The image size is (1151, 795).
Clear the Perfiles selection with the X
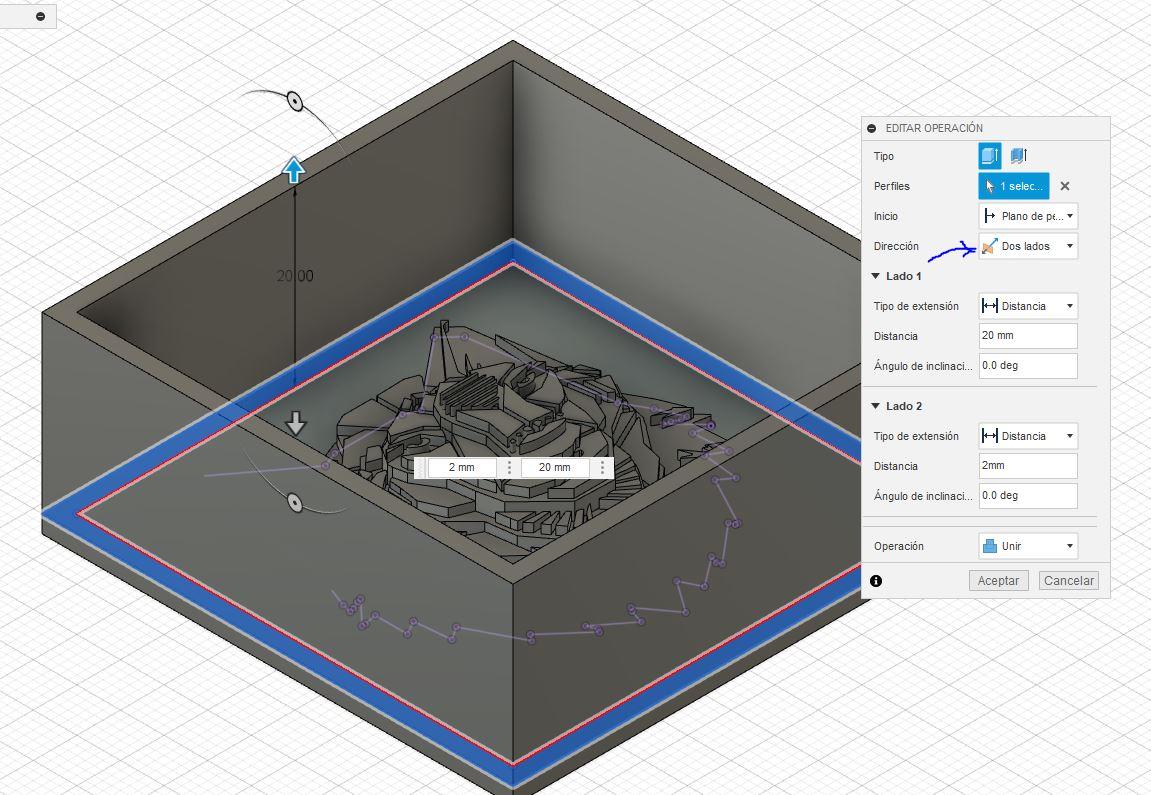click(x=1064, y=186)
